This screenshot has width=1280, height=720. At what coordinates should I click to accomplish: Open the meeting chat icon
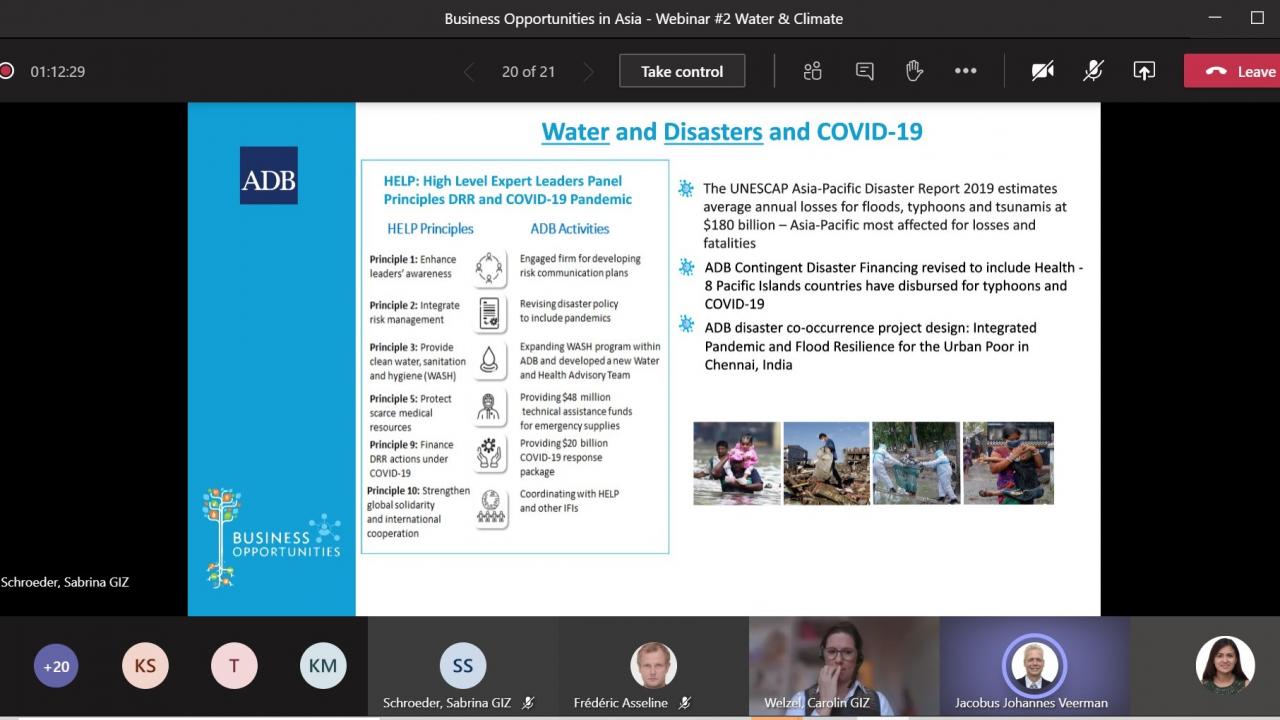tap(865, 71)
